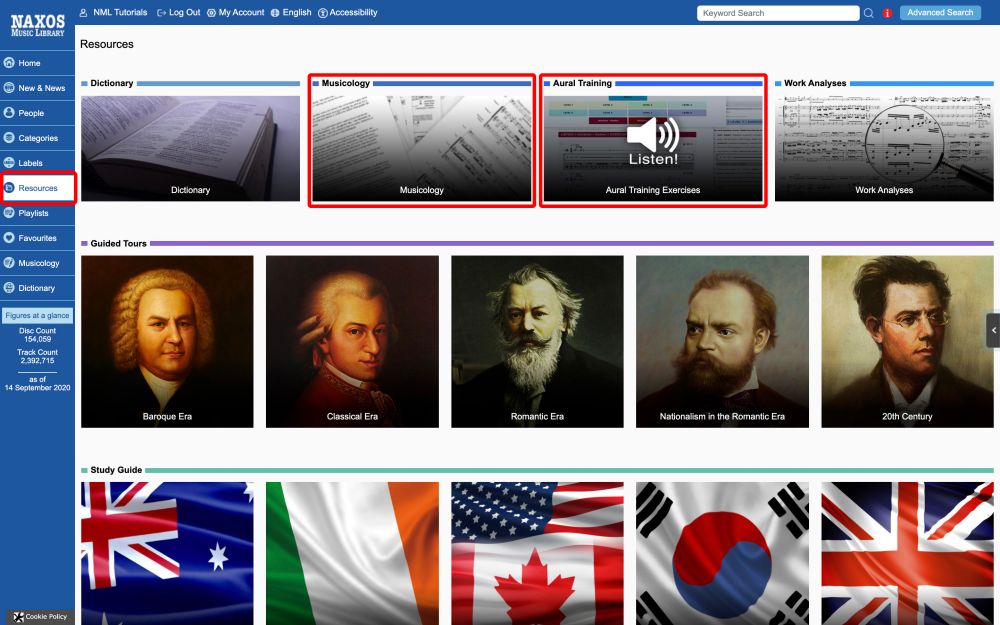Image resolution: width=1000 pixels, height=625 pixels.
Task: Click the Favourites heart icon
Action: [9, 237]
